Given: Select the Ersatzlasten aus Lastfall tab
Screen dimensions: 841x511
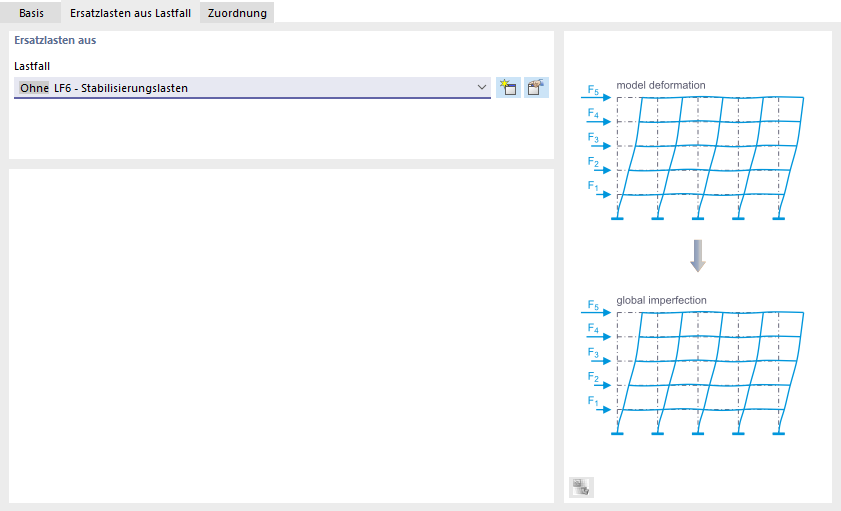Looking at the screenshot, I should coord(130,13).
